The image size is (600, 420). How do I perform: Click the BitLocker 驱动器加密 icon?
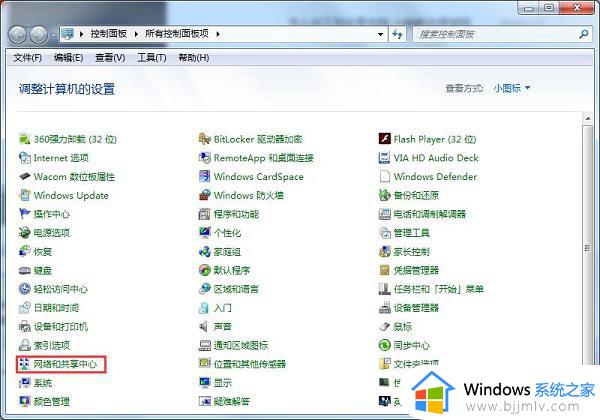pyautogui.click(x=205, y=139)
